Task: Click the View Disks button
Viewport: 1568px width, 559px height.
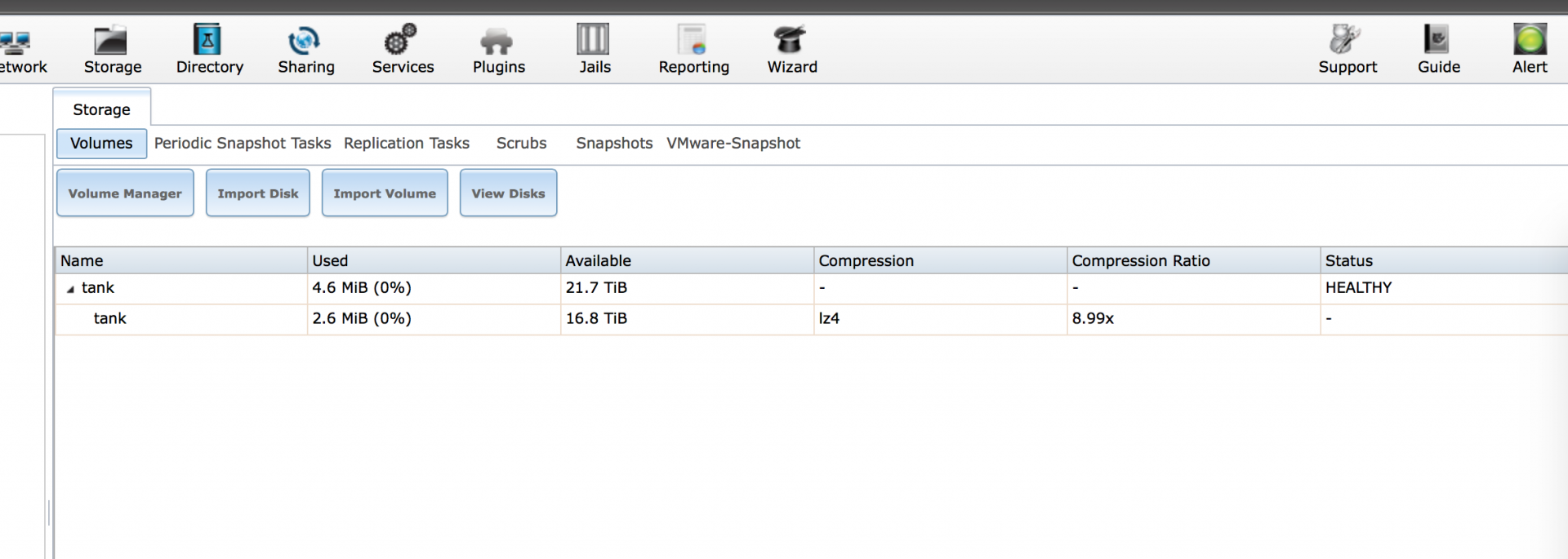Action: 508,193
